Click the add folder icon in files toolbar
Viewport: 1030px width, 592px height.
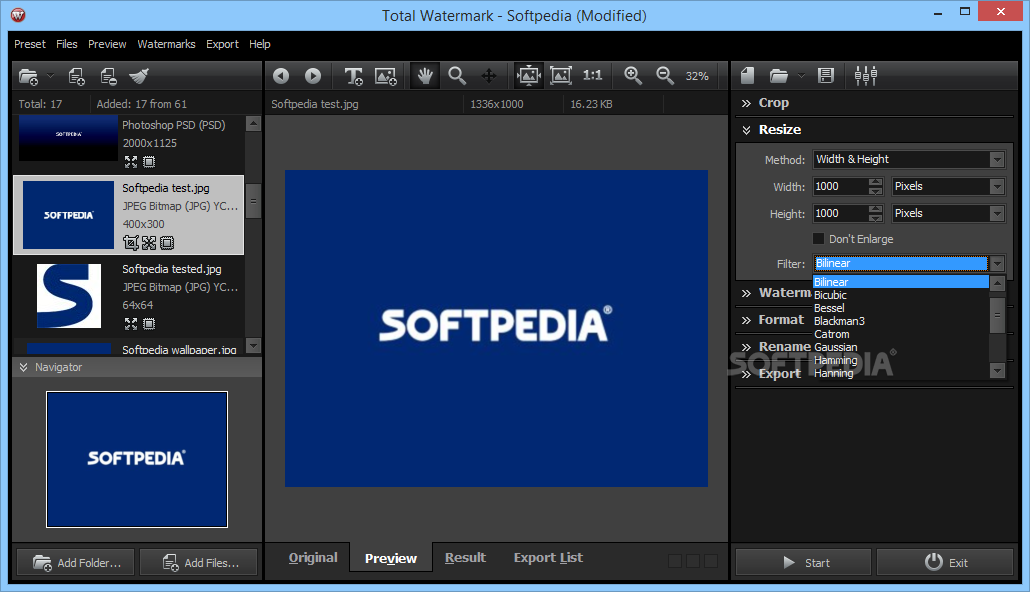pyautogui.click(x=28, y=76)
